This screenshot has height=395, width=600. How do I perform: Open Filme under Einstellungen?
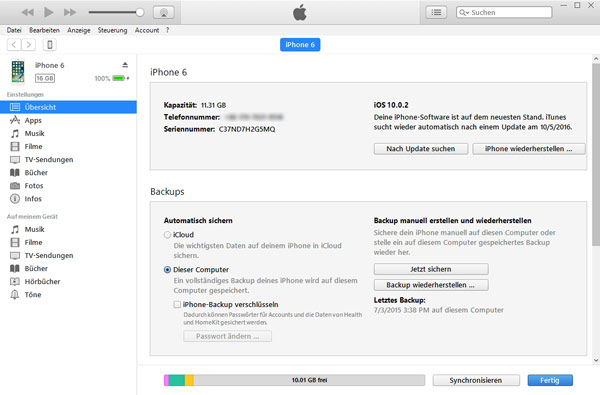click(33, 146)
